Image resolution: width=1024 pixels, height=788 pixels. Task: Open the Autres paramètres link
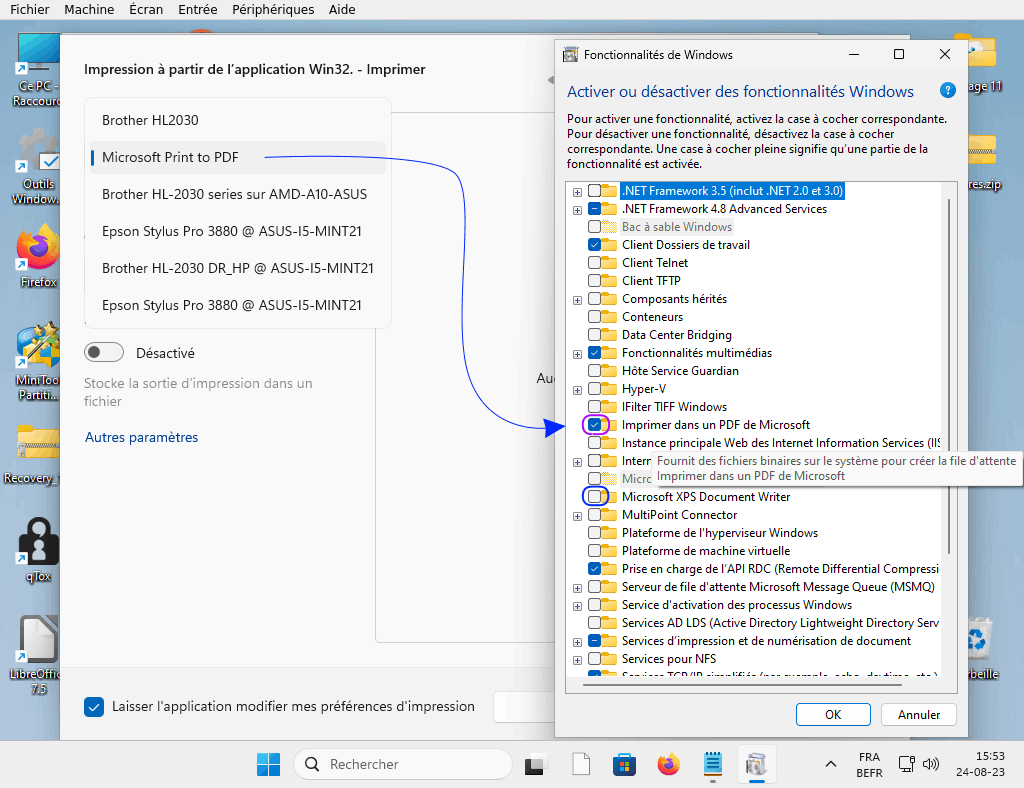pos(141,437)
